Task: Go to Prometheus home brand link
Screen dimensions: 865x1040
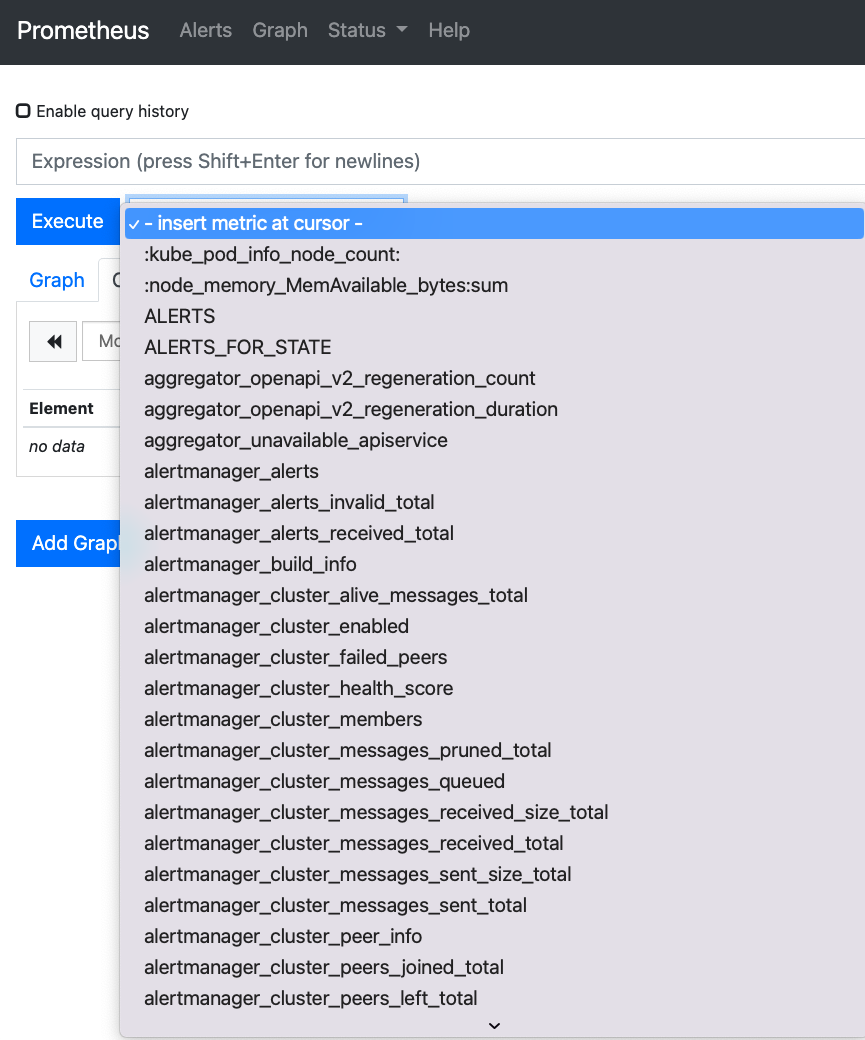Action: 83,30
